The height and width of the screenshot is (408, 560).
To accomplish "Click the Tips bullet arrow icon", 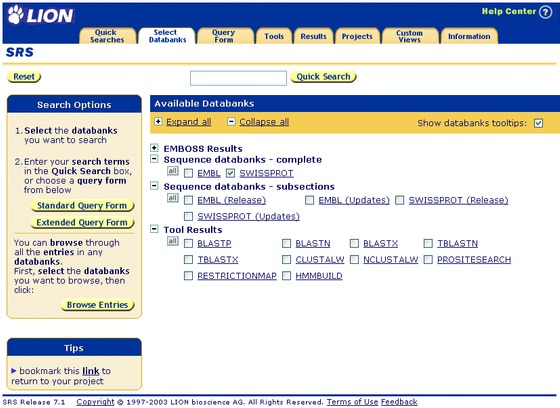I will [x=14, y=371].
